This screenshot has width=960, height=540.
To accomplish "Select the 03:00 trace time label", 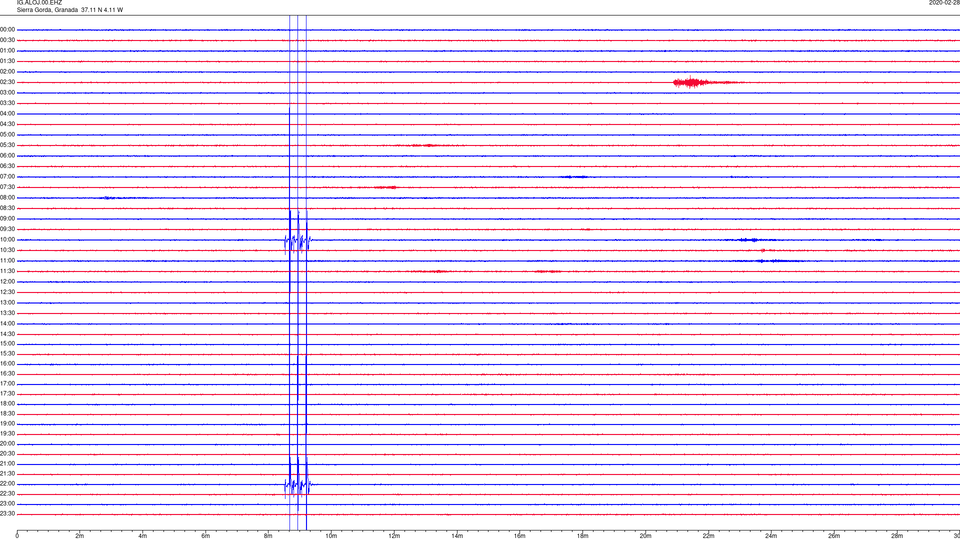I will click(7, 92).
